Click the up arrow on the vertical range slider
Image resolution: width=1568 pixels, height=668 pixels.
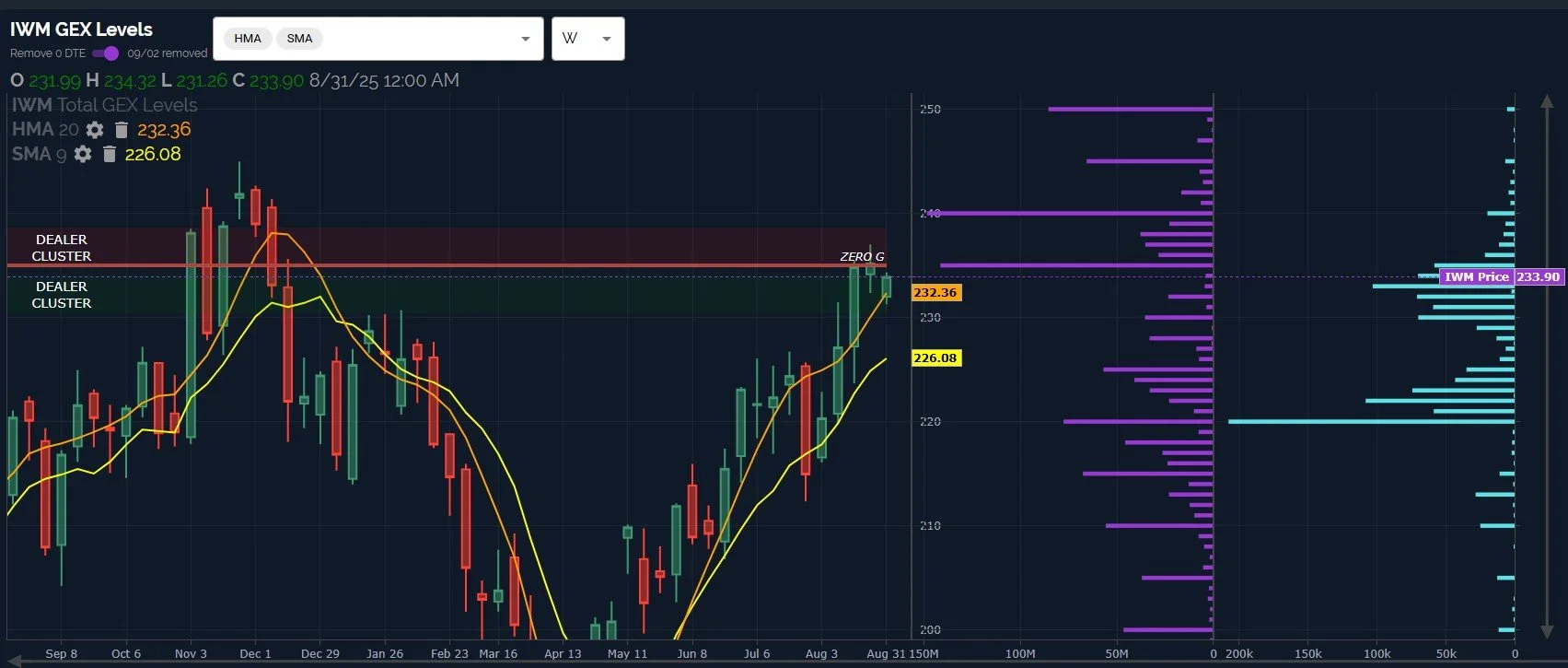(x=1546, y=101)
